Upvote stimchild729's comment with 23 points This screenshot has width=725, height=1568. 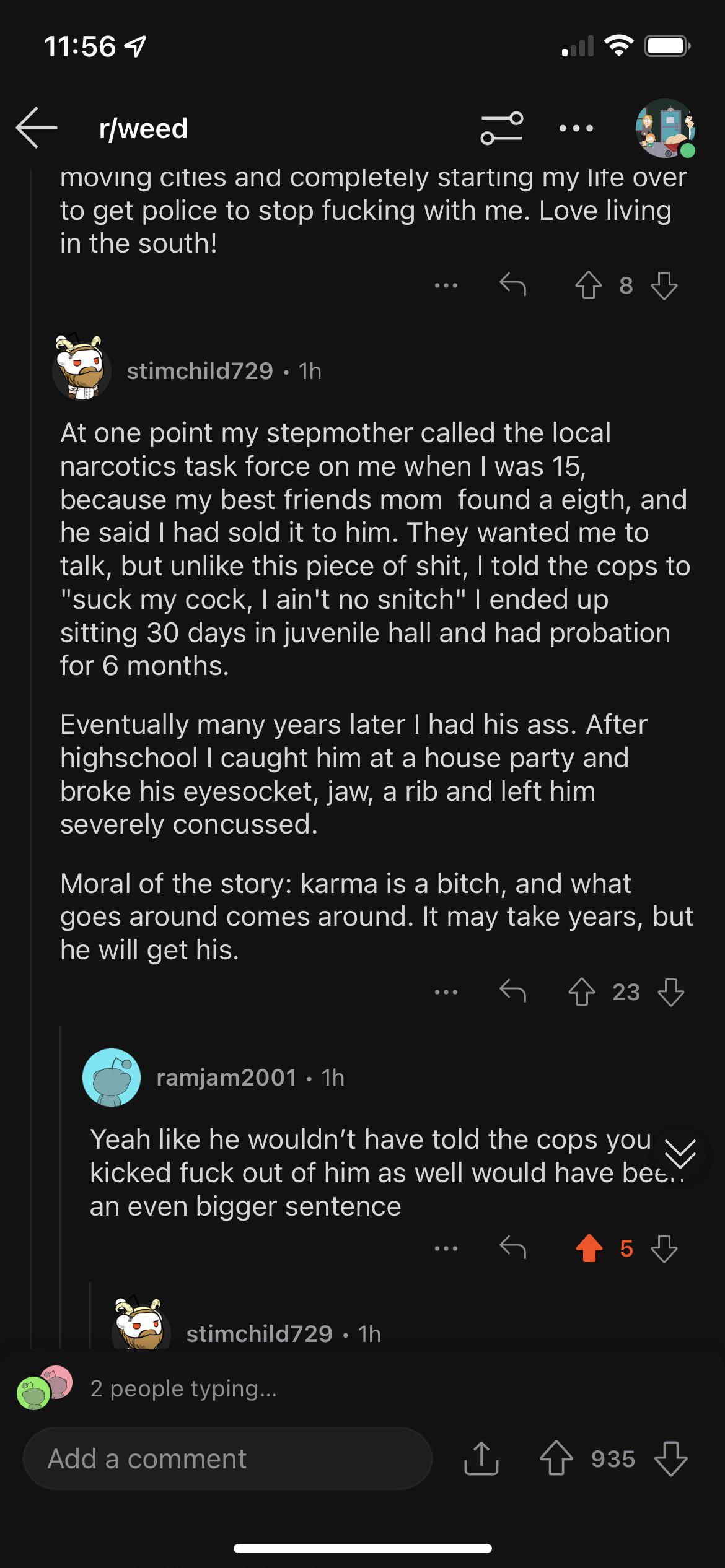(x=581, y=991)
